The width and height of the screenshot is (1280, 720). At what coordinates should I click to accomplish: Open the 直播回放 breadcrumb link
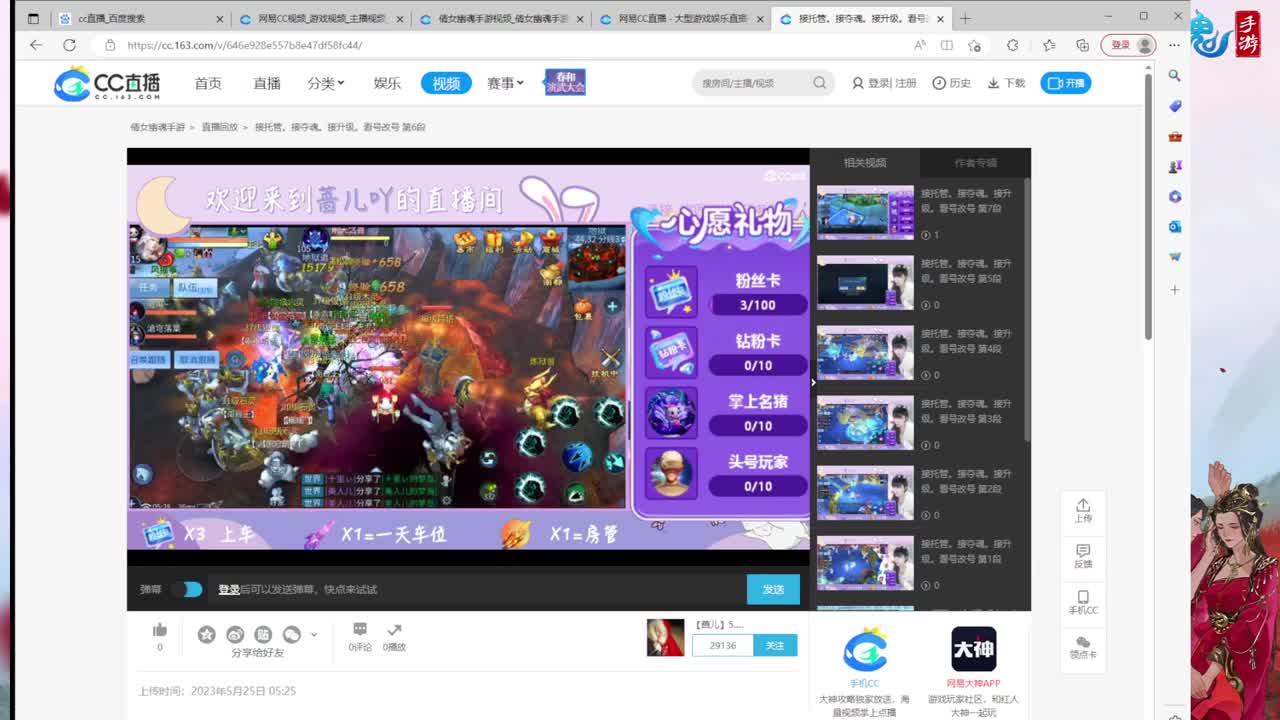[219, 127]
